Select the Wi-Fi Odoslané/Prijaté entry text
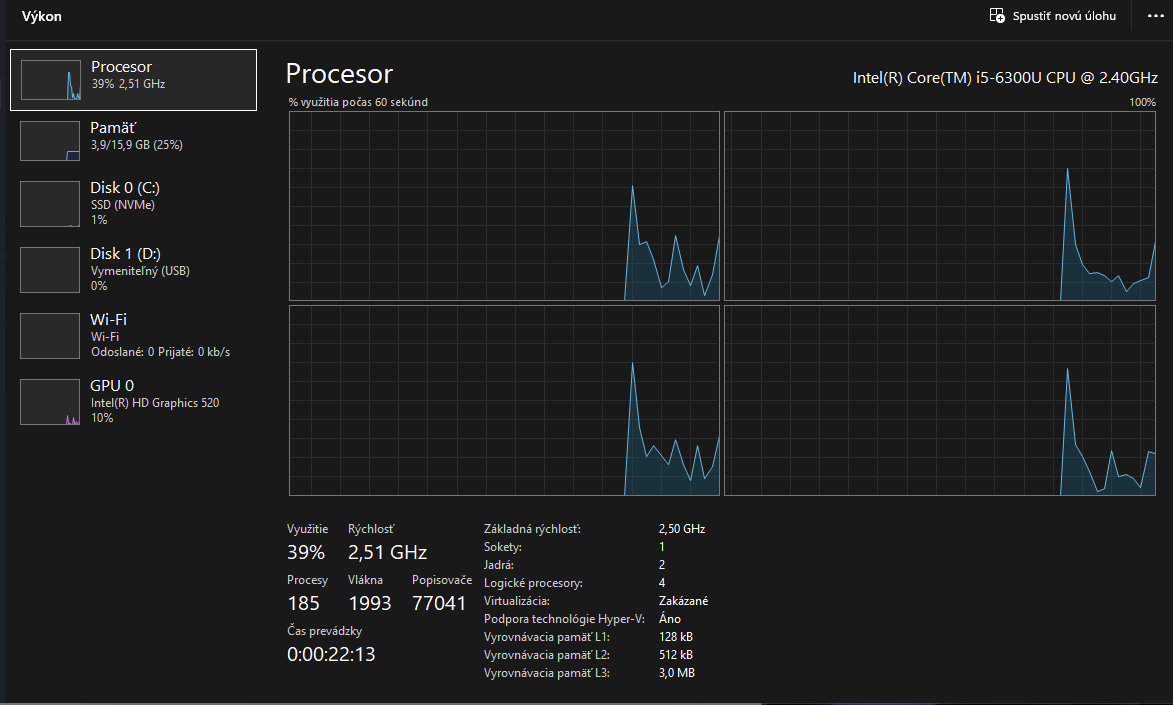Viewport: 1173px width, 705px height. point(160,352)
